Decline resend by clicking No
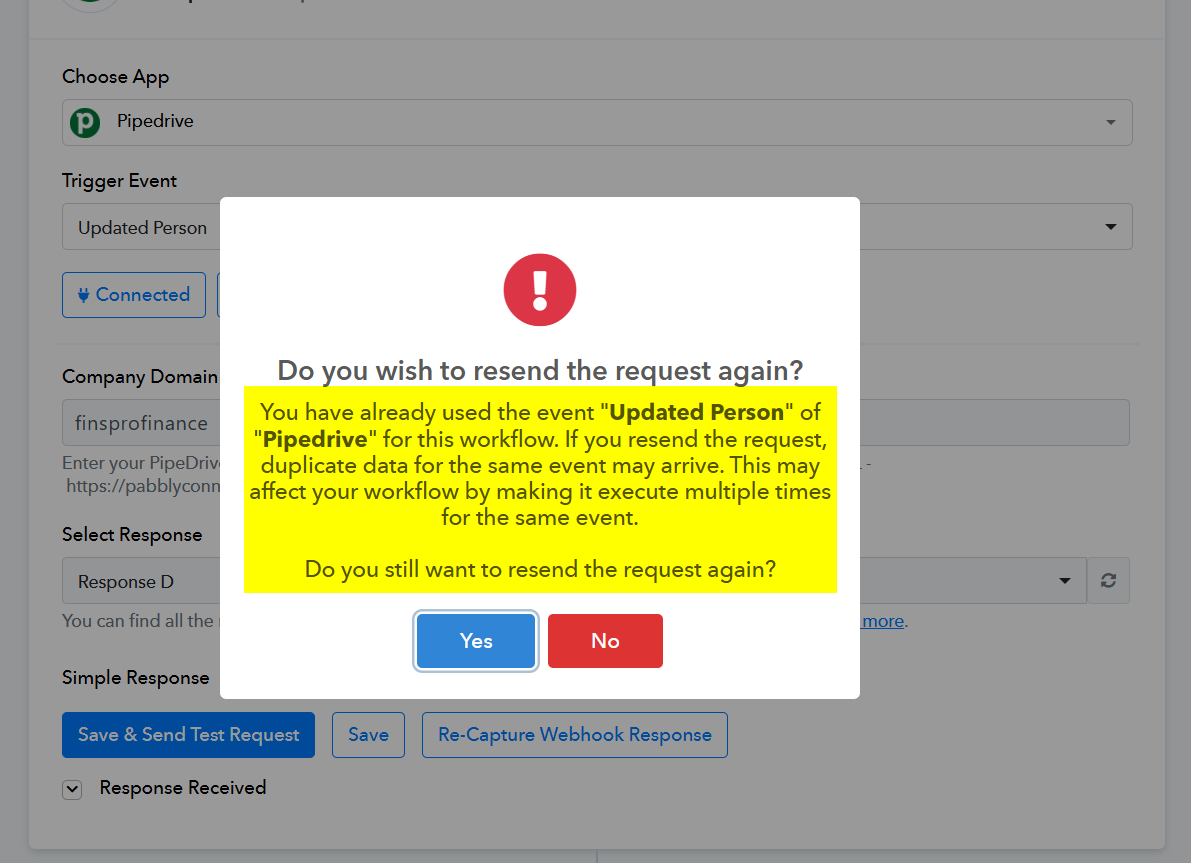1191x863 pixels. pos(605,641)
